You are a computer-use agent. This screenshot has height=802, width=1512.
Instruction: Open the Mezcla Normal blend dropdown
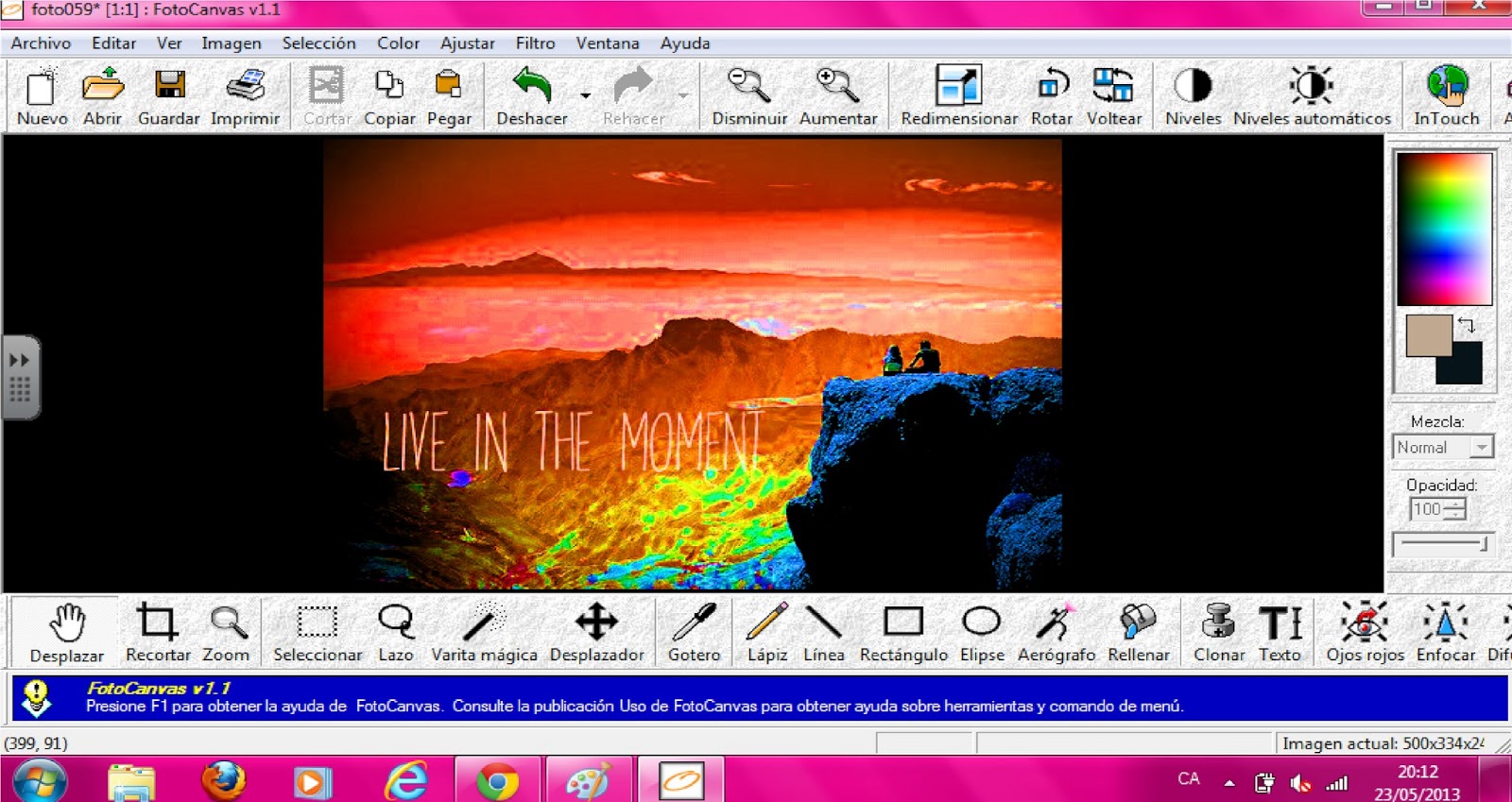(1482, 447)
